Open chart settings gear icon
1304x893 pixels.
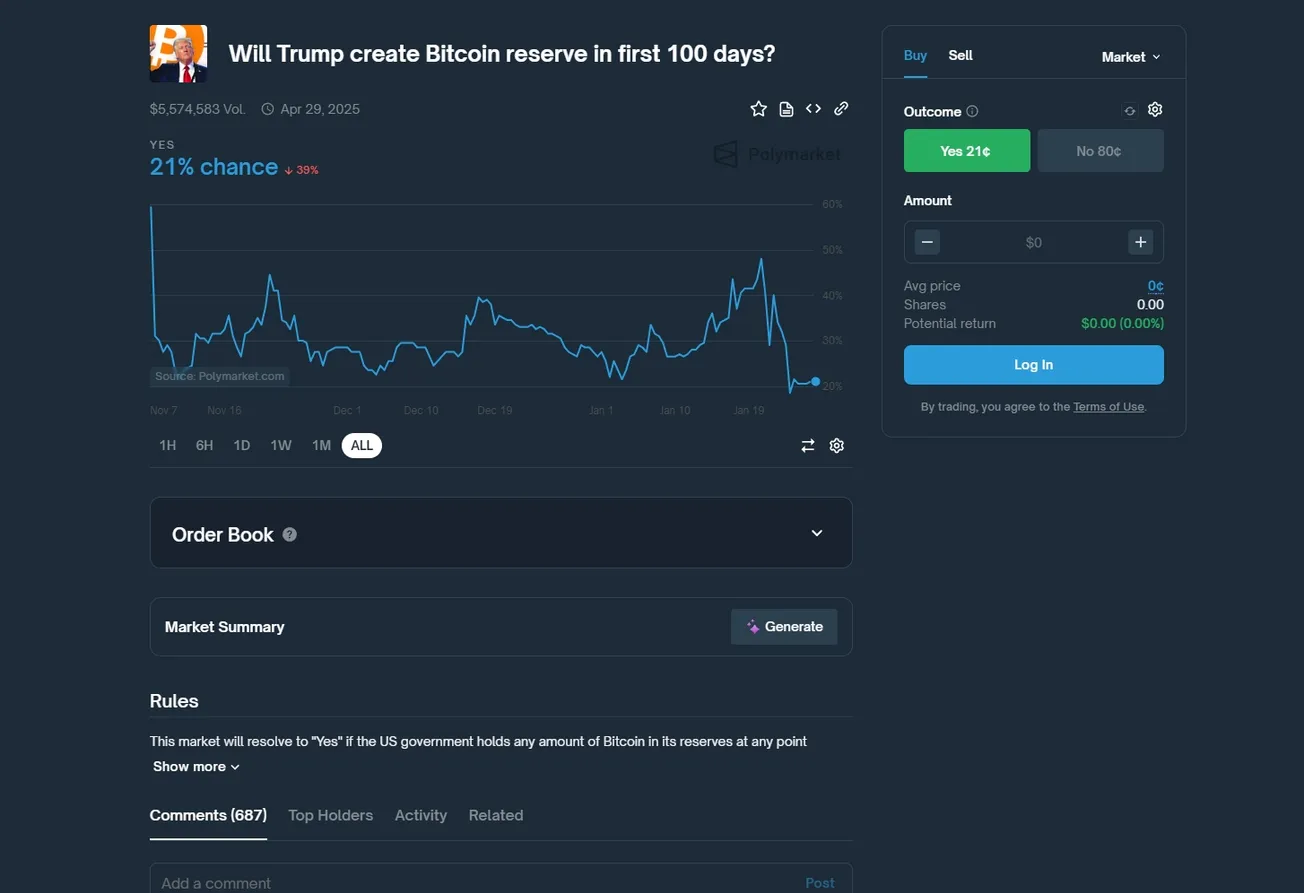837,446
